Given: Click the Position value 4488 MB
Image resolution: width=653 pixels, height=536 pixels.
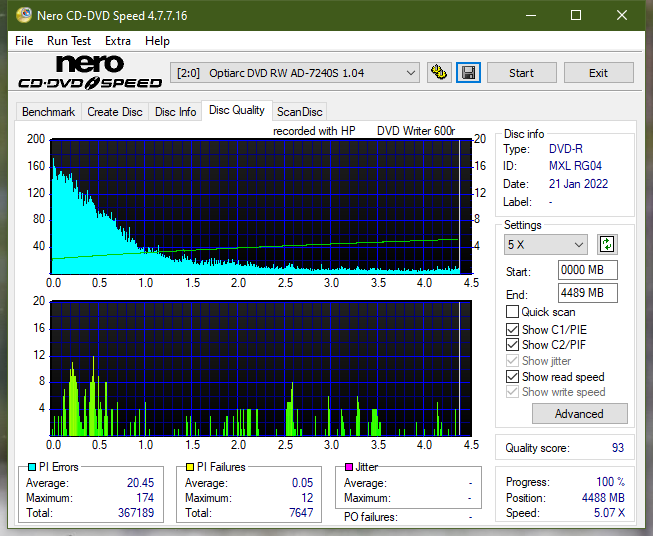Looking at the screenshot, I should (x=603, y=498).
